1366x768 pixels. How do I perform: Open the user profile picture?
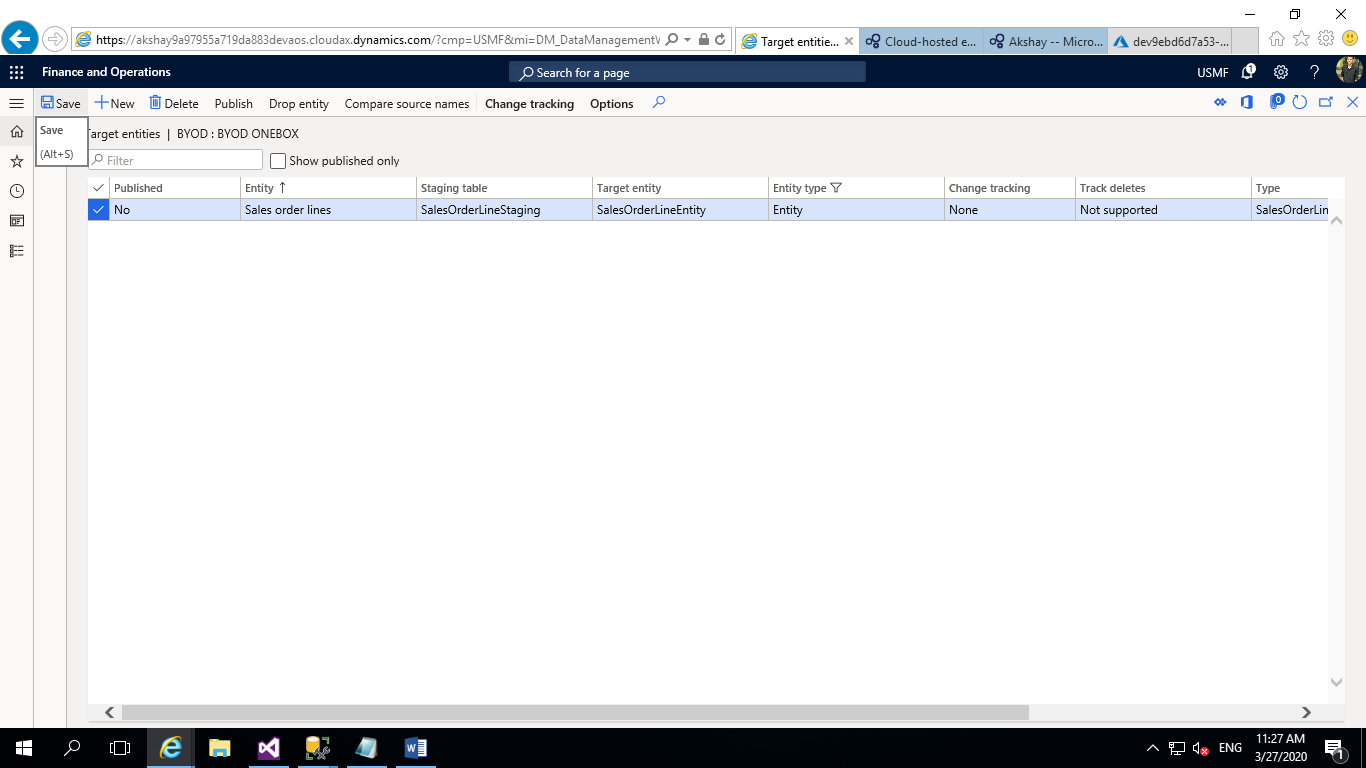(x=1349, y=71)
